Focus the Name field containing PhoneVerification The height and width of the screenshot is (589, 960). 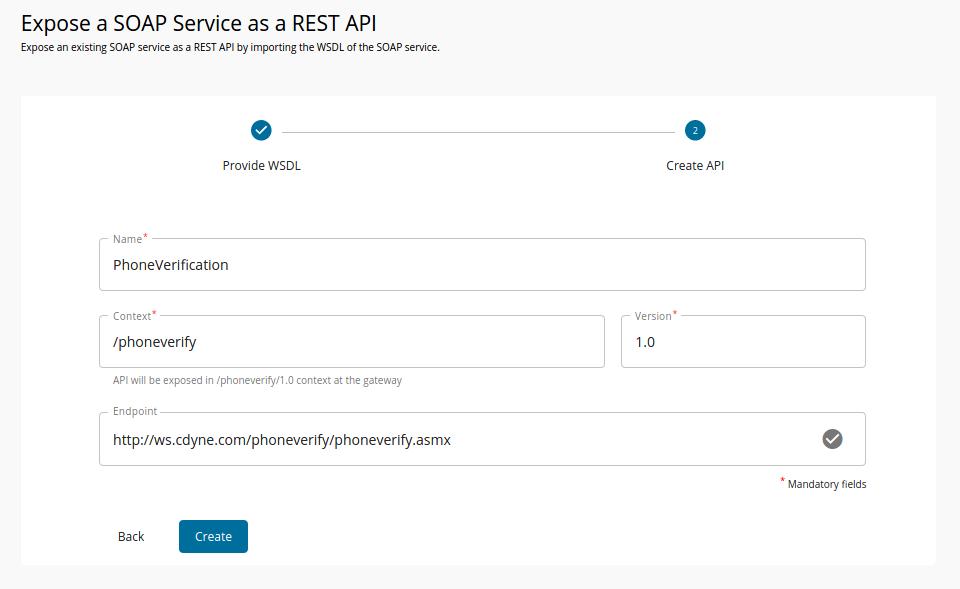point(480,265)
